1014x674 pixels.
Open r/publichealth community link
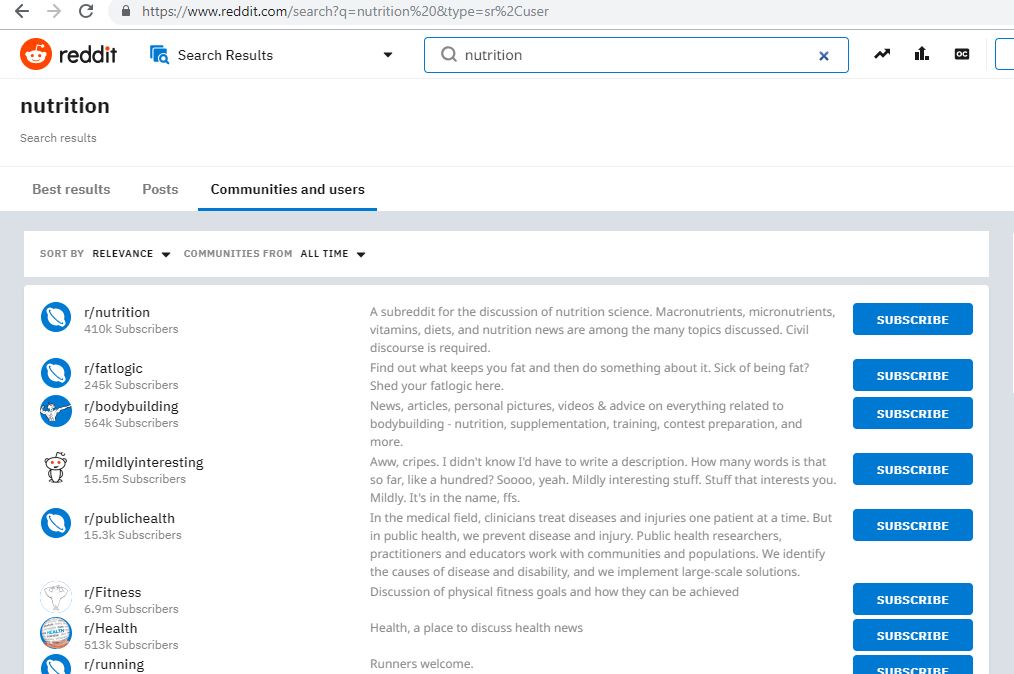pyautogui.click(x=129, y=519)
